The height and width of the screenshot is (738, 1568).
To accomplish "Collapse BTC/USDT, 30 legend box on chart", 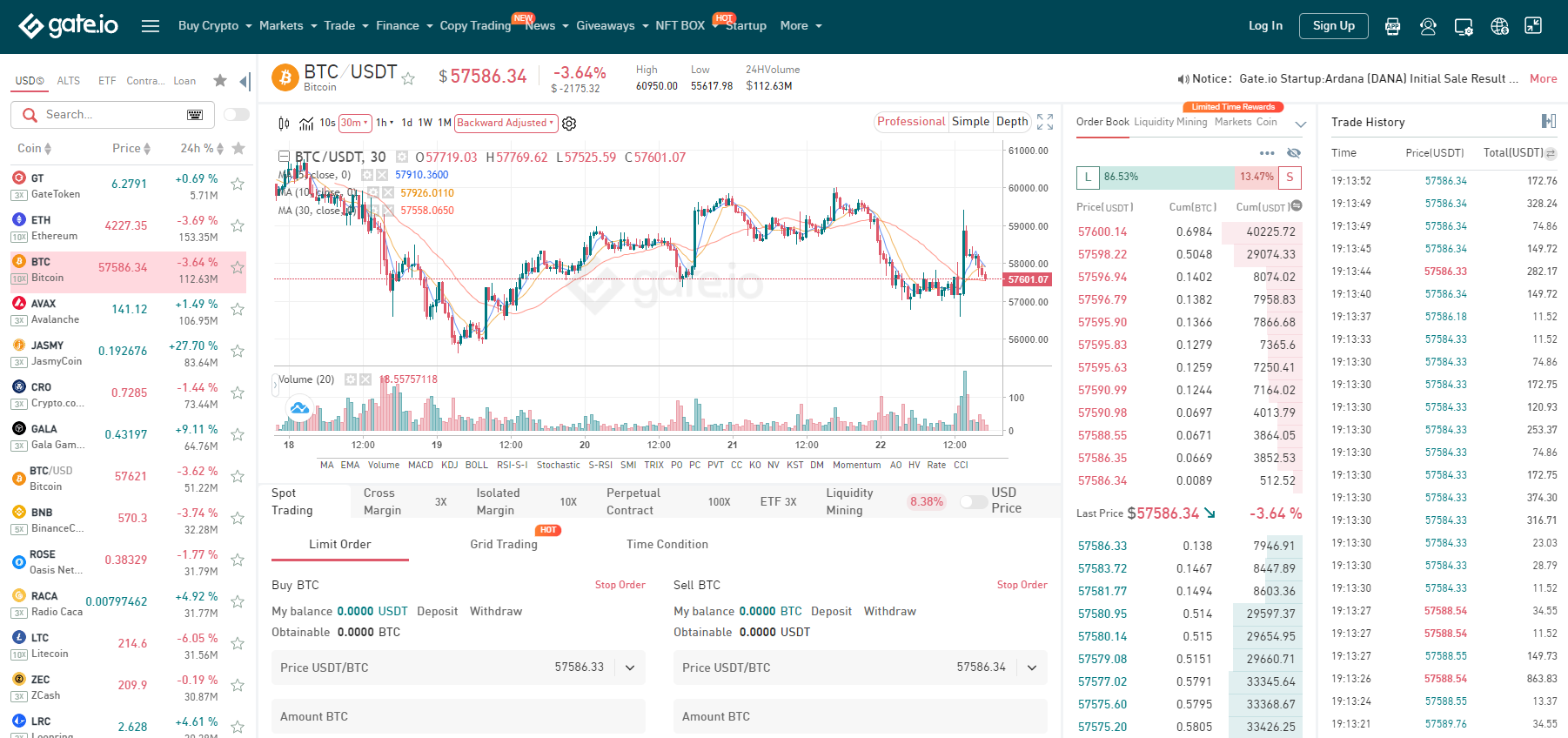I will point(284,157).
